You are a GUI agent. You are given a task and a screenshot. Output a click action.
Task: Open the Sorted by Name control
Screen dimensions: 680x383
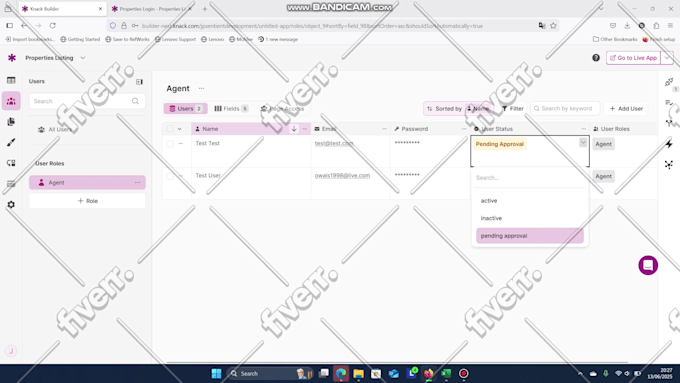click(x=458, y=108)
